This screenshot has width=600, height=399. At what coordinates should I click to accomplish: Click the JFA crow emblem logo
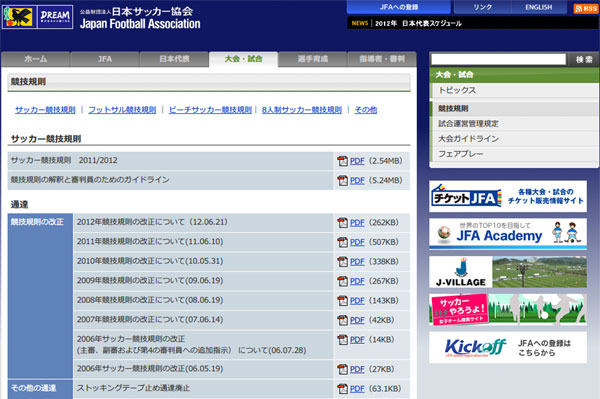click(19, 17)
